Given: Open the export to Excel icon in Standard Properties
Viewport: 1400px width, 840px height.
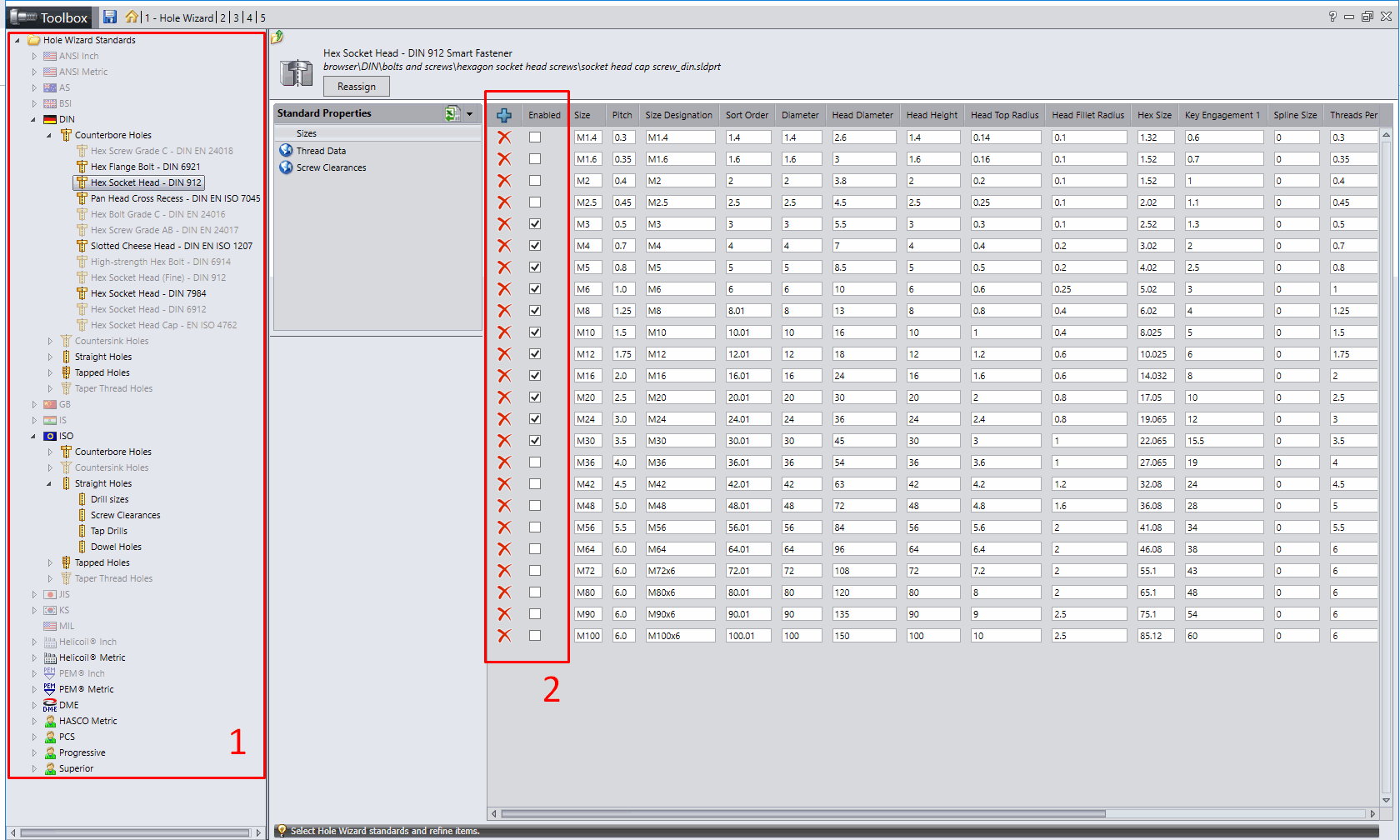Looking at the screenshot, I should (x=452, y=112).
